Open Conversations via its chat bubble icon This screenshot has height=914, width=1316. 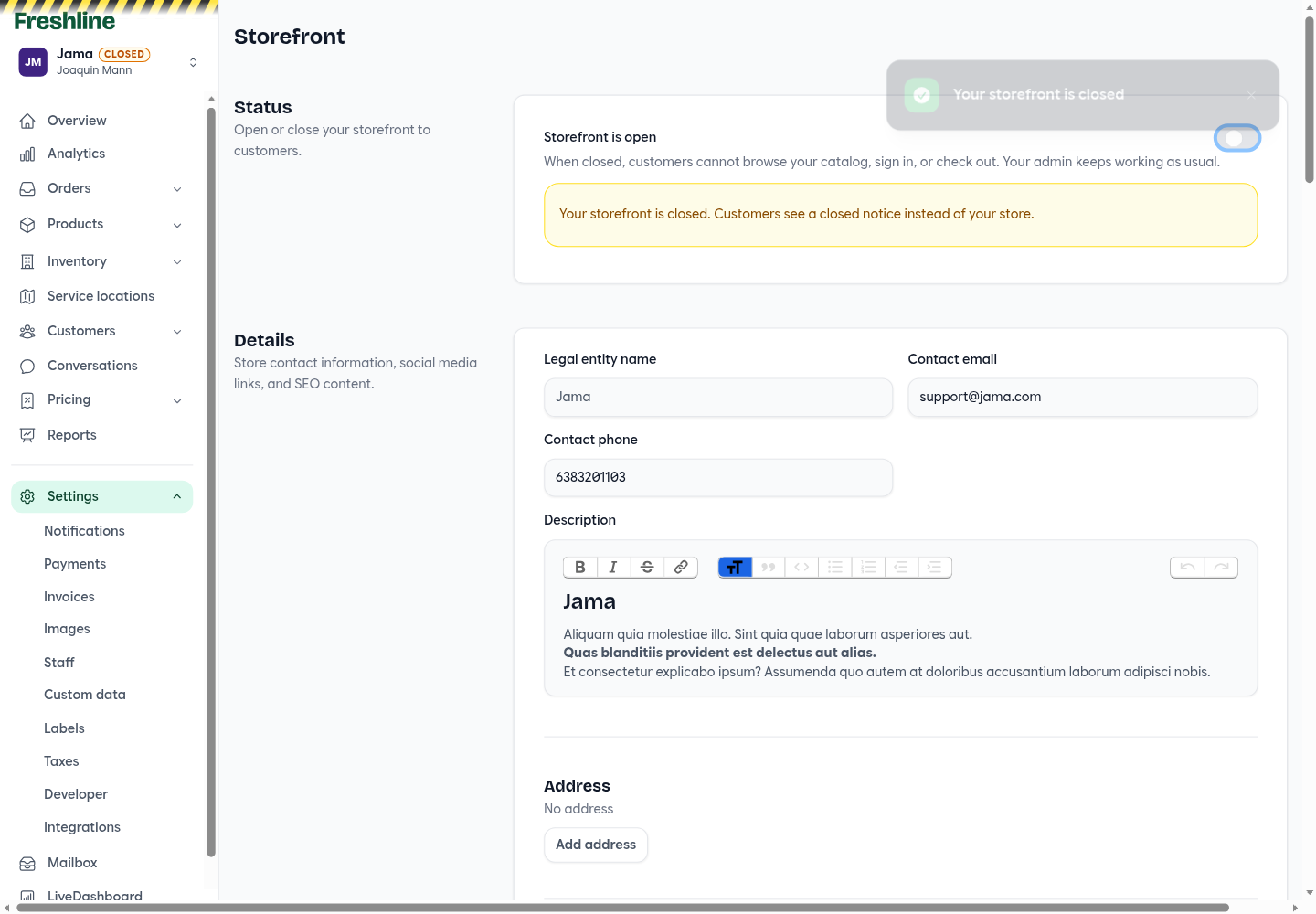click(x=27, y=366)
